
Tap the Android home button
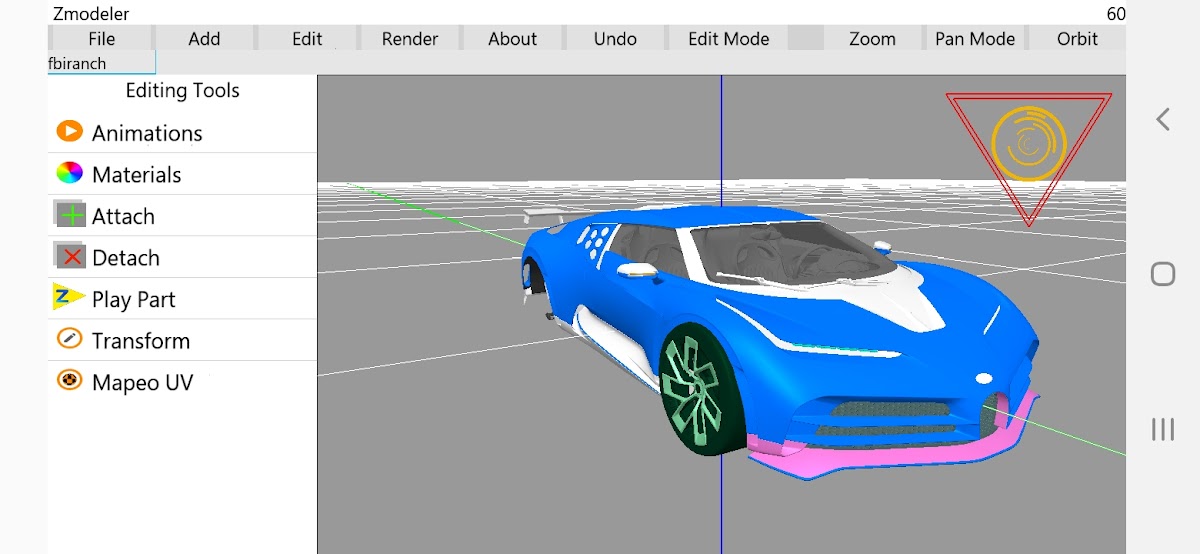point(1162,274)
